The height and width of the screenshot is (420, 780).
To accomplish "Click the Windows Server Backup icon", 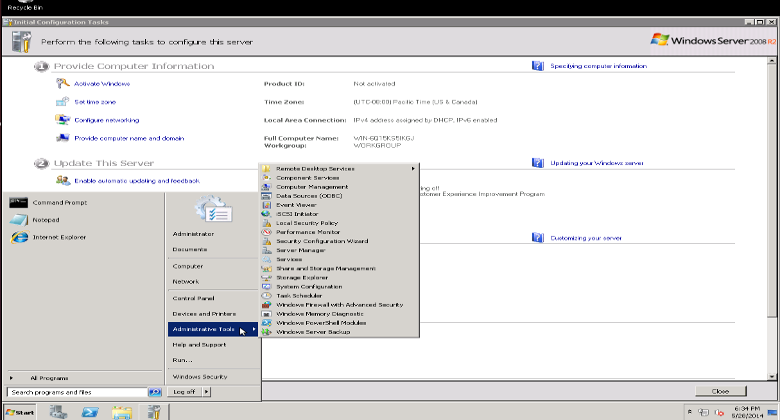I will [x=267, y=332].
